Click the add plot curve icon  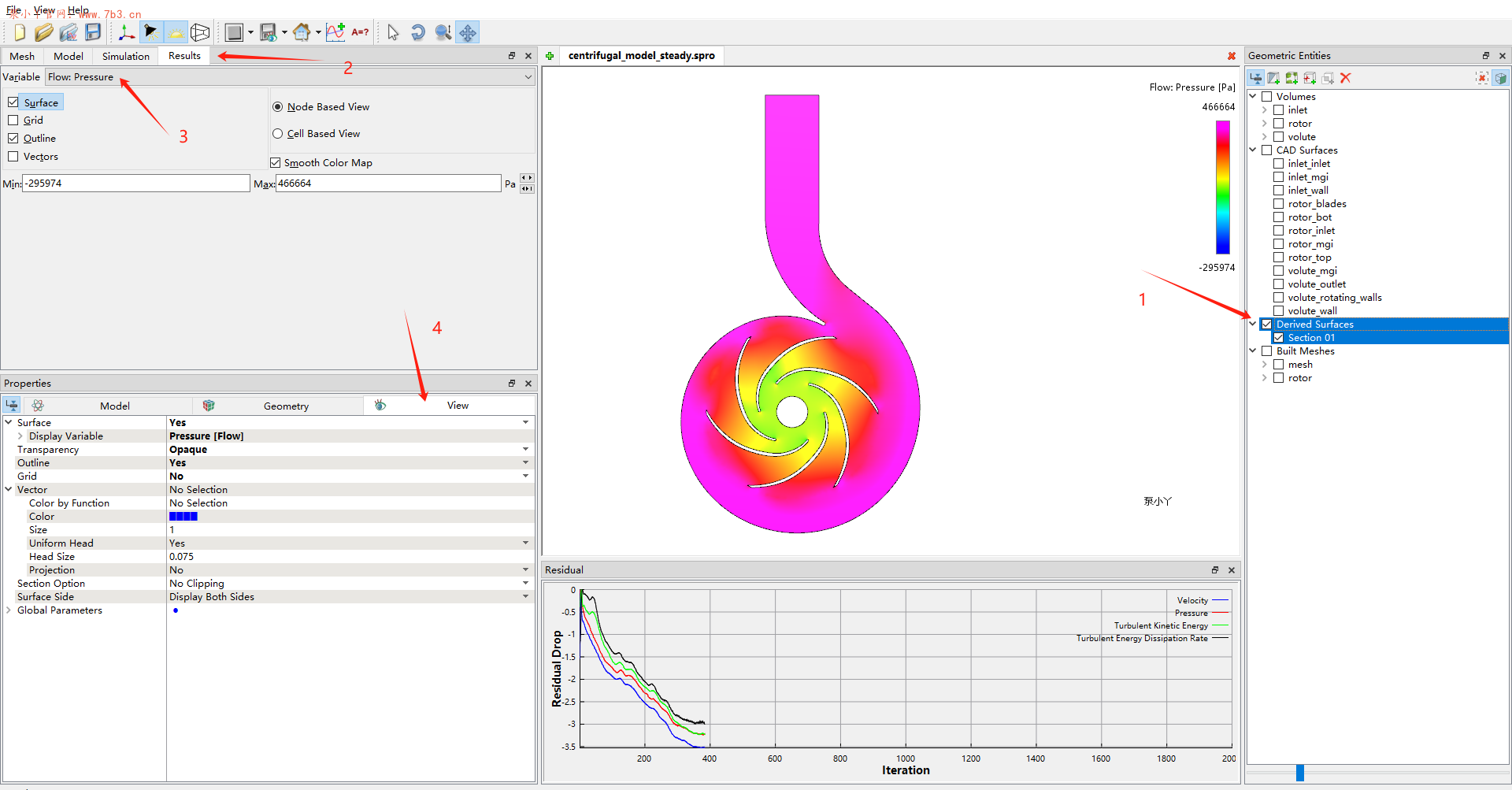point(335,32)
